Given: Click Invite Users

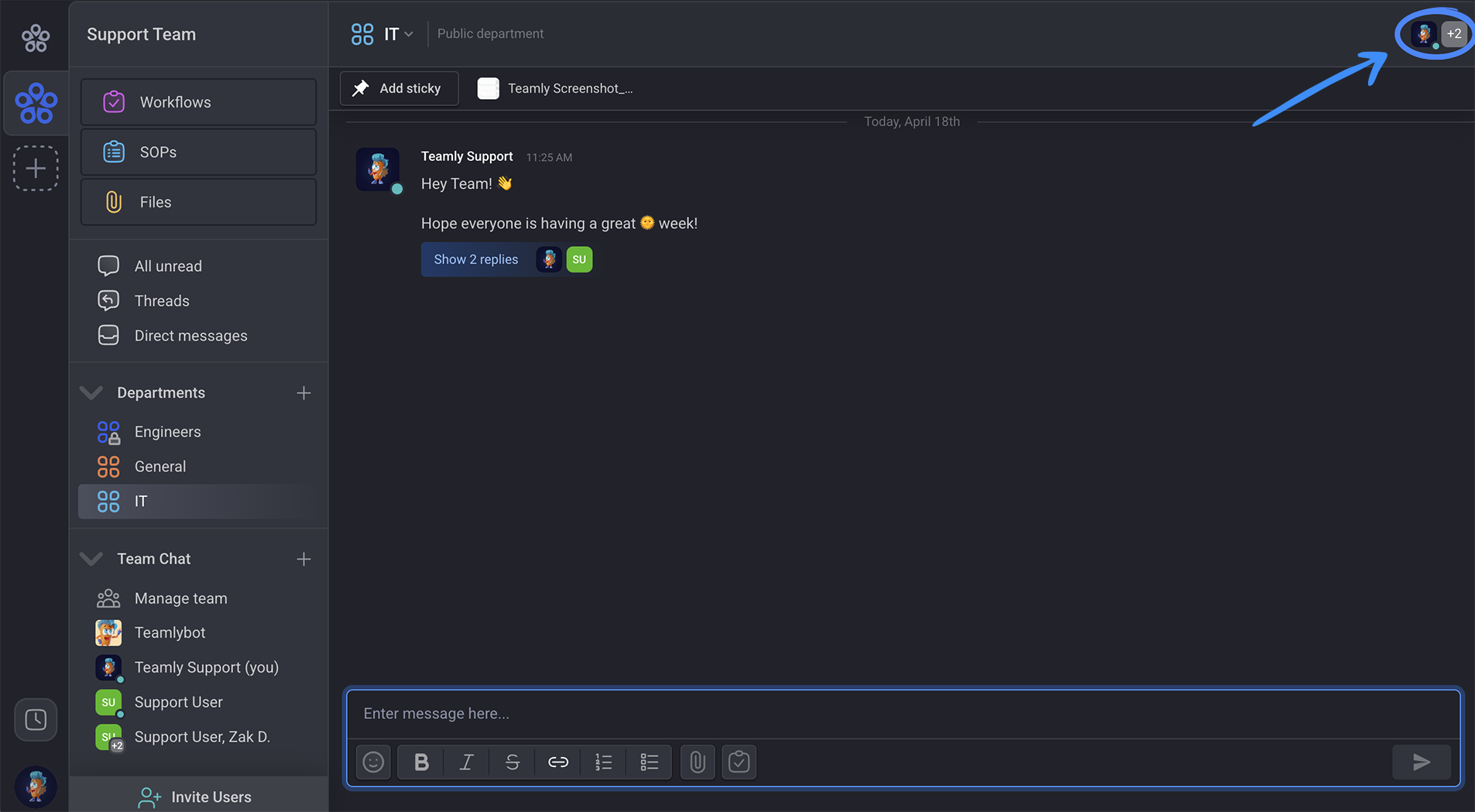Looking at the screenshot, I should pyautogui.click(x=198, y=797).
